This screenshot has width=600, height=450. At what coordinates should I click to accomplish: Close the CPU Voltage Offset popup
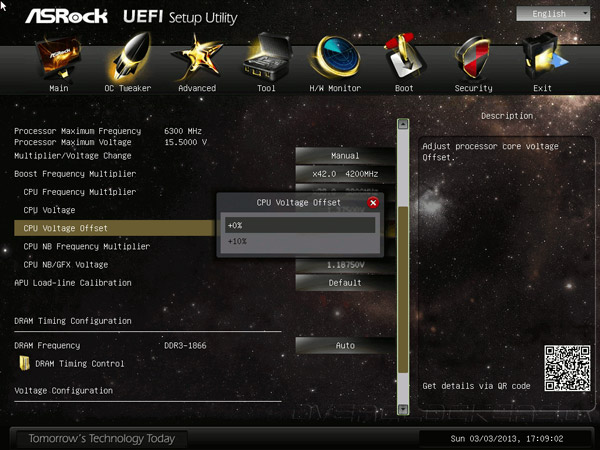(x=373, y=202)
